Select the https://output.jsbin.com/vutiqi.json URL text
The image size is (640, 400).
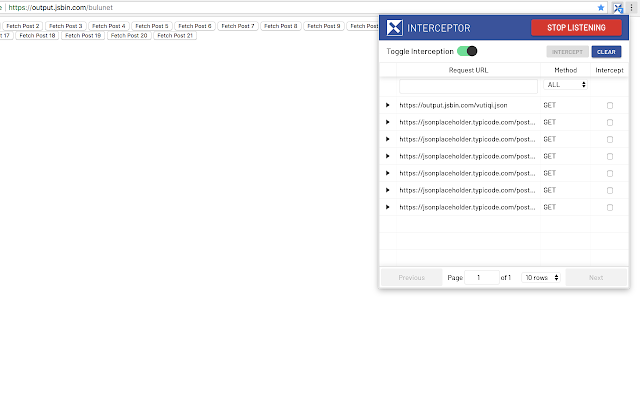coord(453,105)
